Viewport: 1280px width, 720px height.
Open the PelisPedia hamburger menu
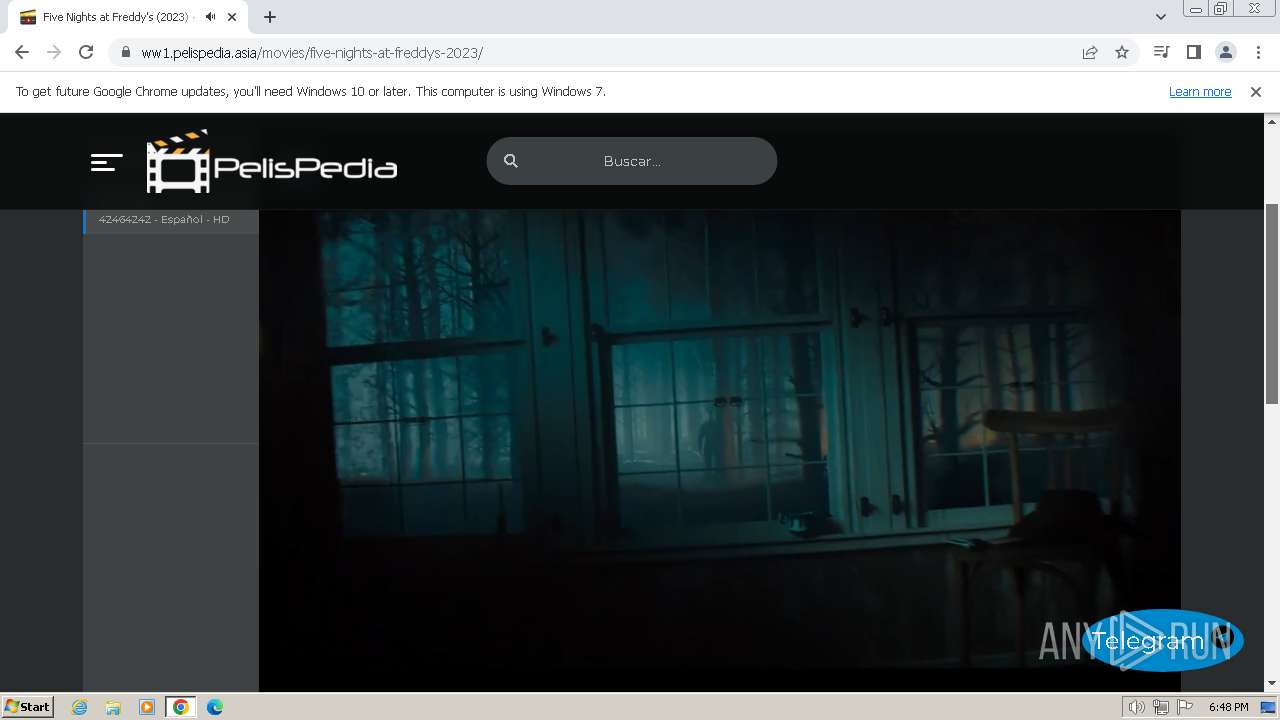click(107, 162)
